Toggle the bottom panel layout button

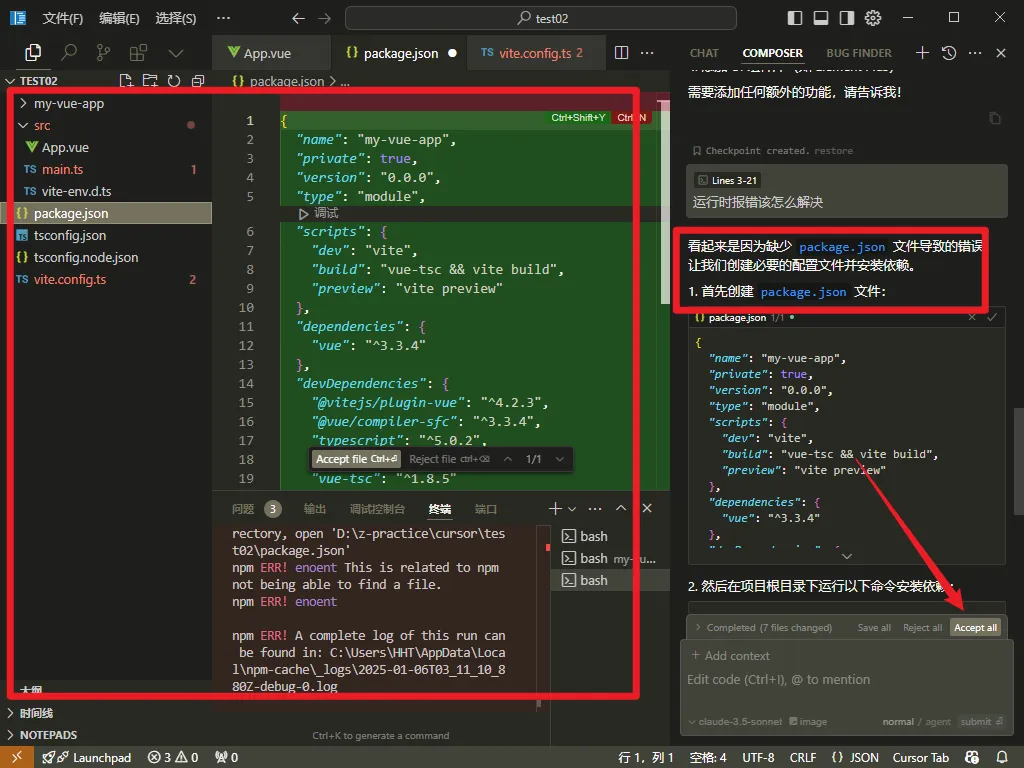[x=821, y=18]
